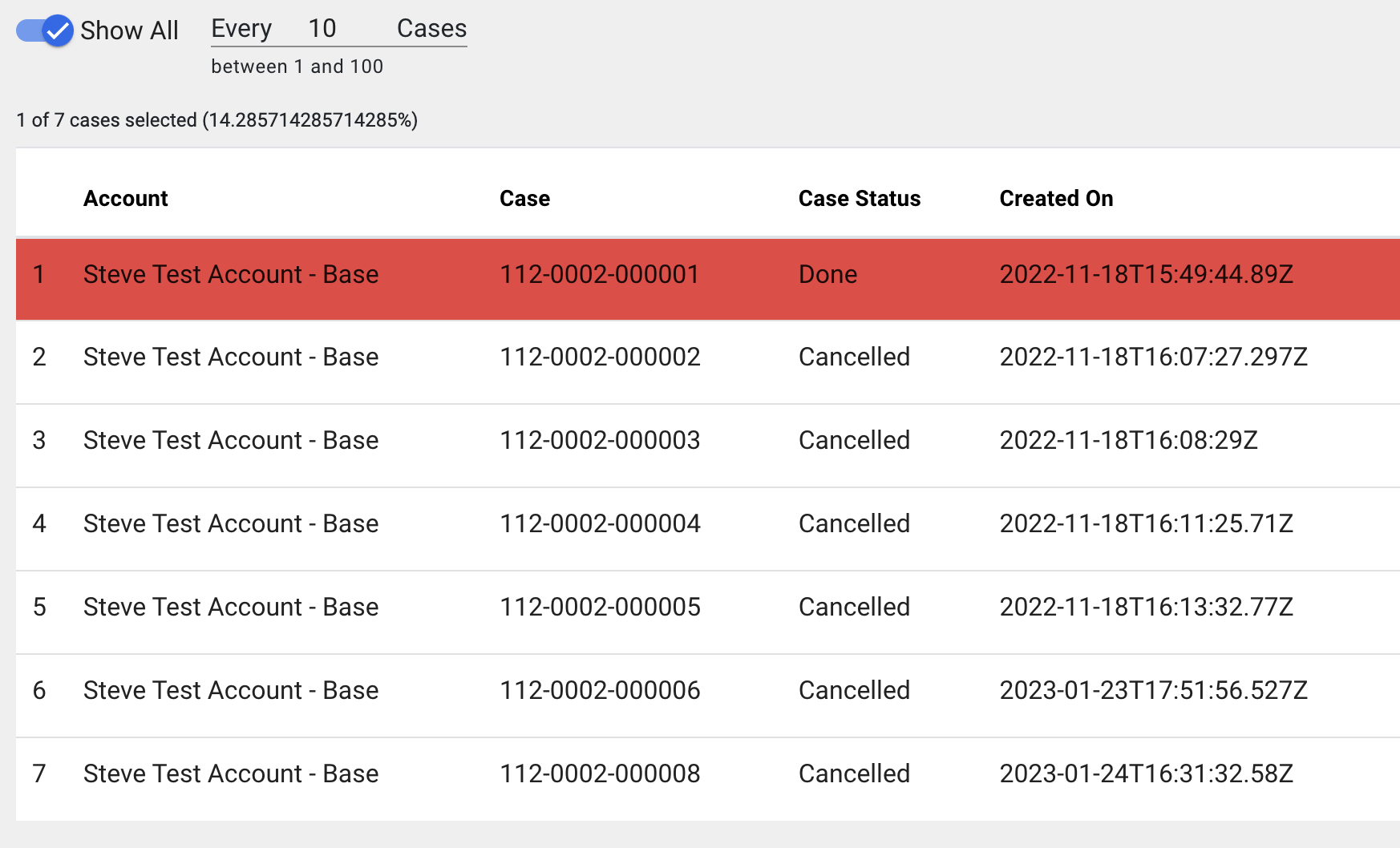The height and width of the screenshot is (848, 1400).
Task: Sort by the Case column header
Action: coord(524,198)
